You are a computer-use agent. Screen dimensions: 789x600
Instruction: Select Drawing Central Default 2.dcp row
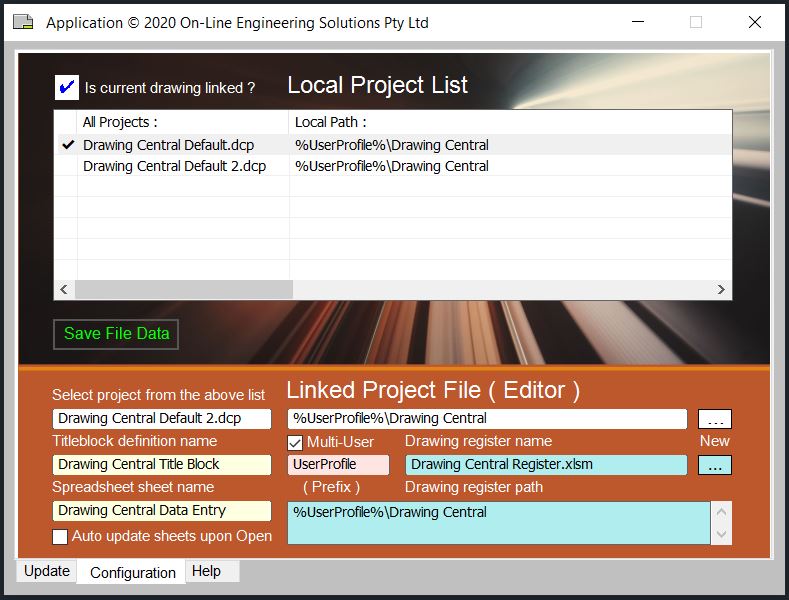174,167
